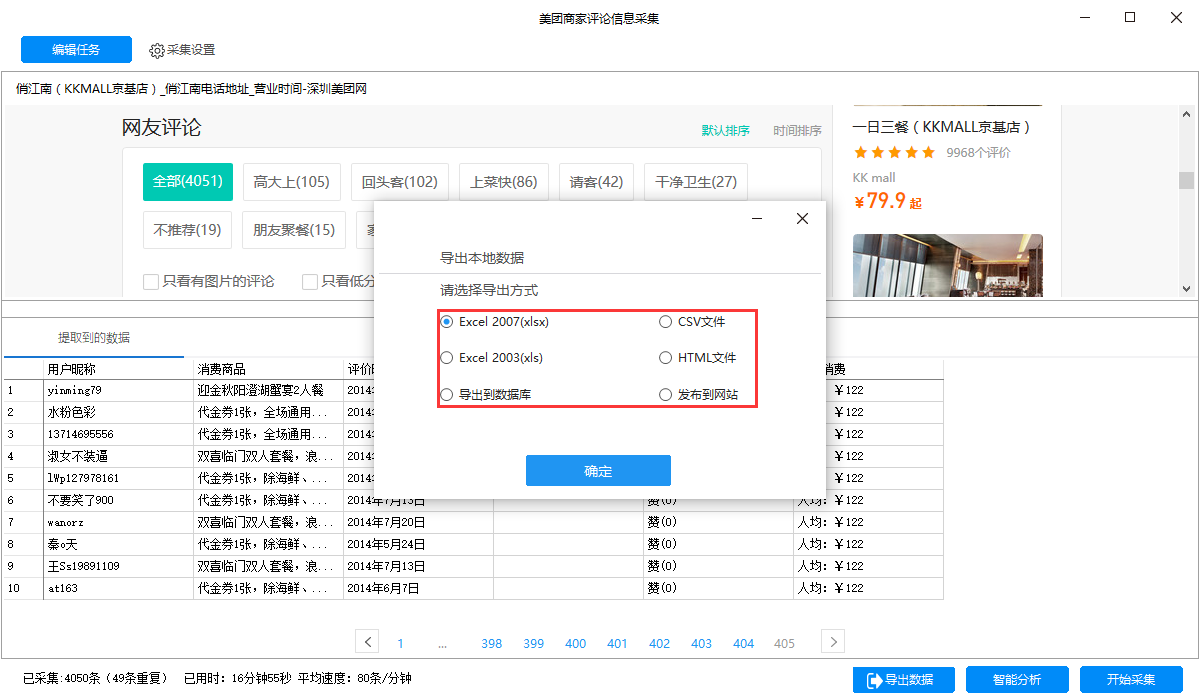The width and height of the screenshot is (1200, 700).
Task: Click the 编辑任务 button
Action: pos(76,50)
